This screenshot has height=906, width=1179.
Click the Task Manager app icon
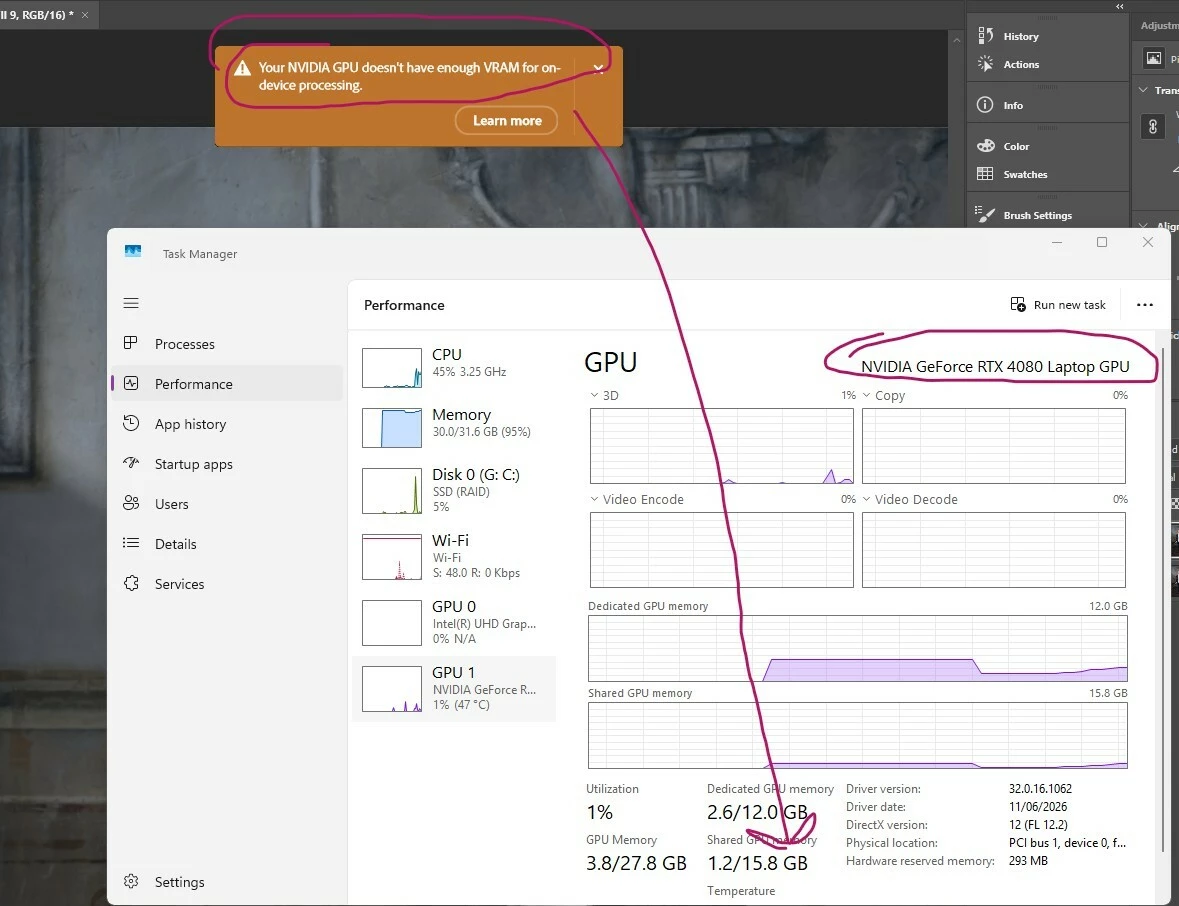click(133, 251)
